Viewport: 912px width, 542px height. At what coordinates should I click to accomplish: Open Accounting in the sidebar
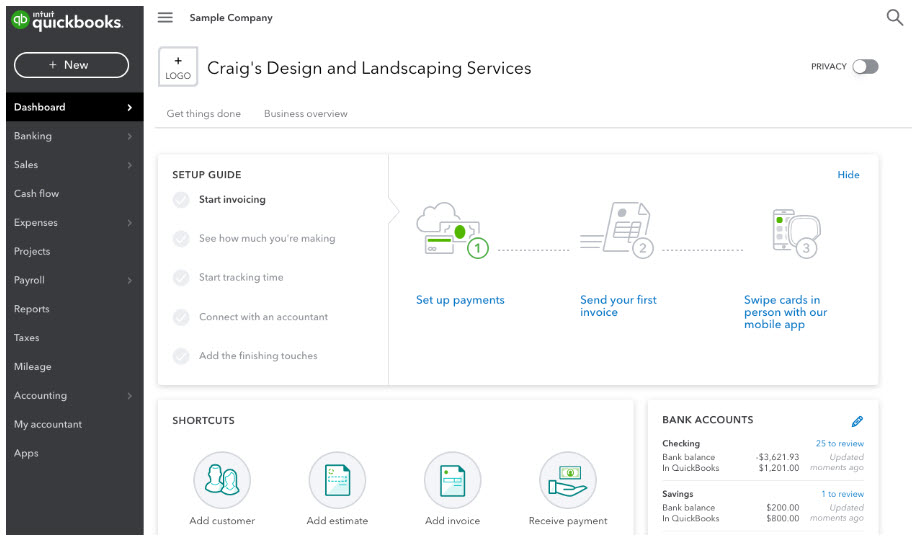[x=74, y=395]
